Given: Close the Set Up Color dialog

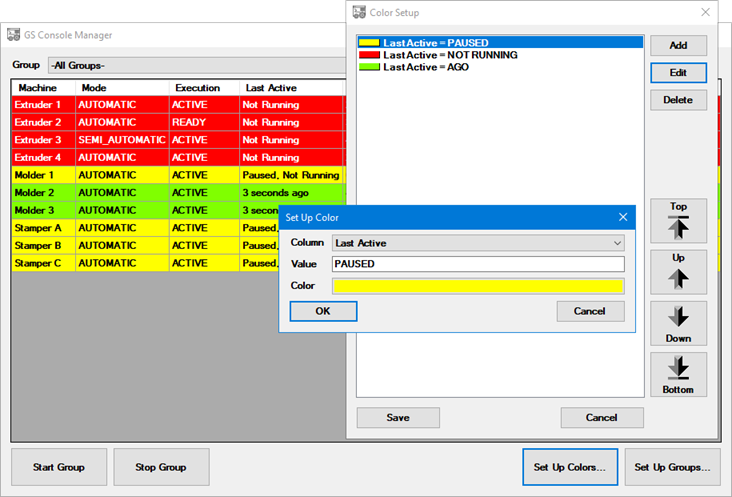Looking at the screenshot, I should tap(623, 217).
